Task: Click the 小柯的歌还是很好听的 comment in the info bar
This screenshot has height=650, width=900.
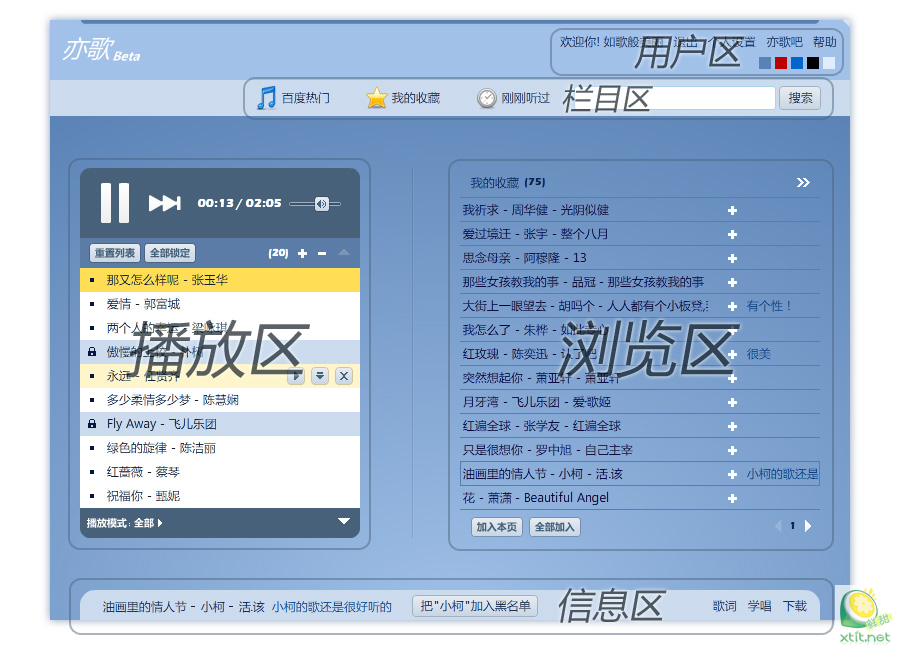Action: [x=332, y=606]
